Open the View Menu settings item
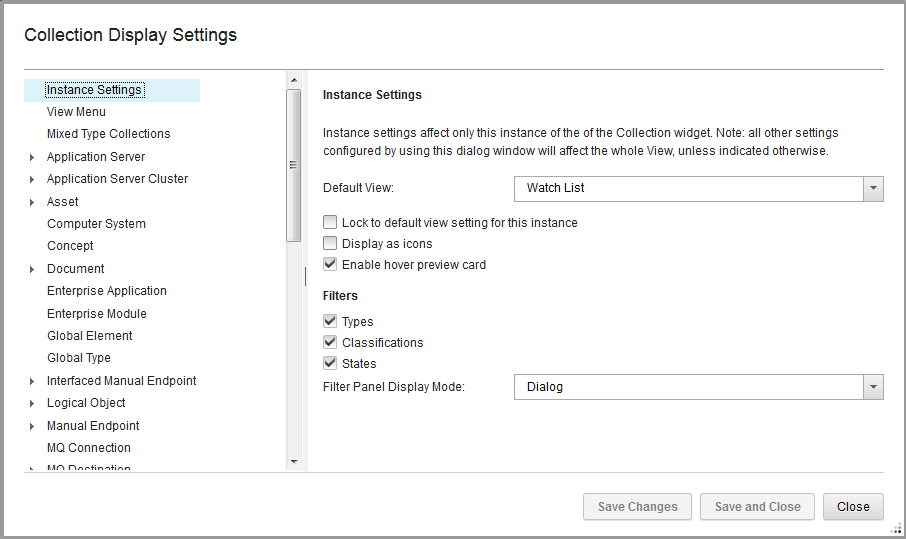The image size is (906, 539). pyautogui.click(x=76, y=112)
